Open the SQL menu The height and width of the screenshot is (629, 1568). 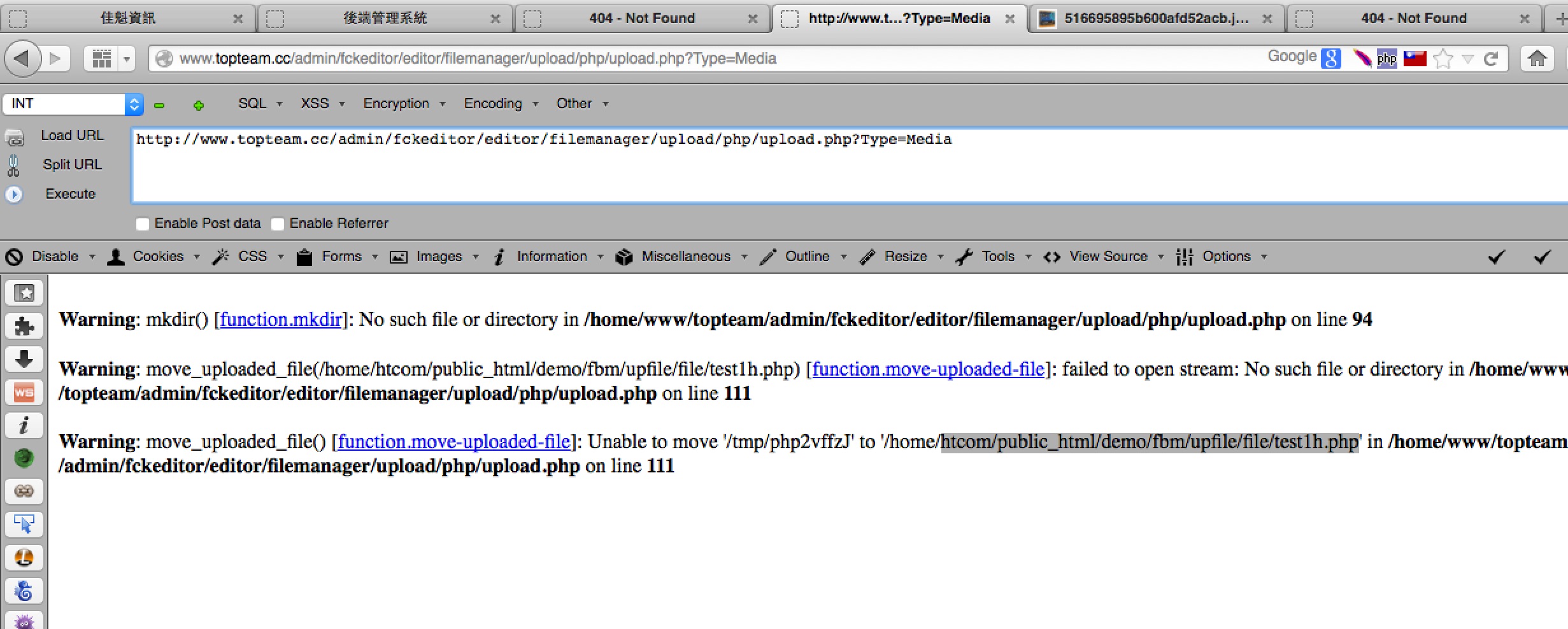click(x=260, y=104)
